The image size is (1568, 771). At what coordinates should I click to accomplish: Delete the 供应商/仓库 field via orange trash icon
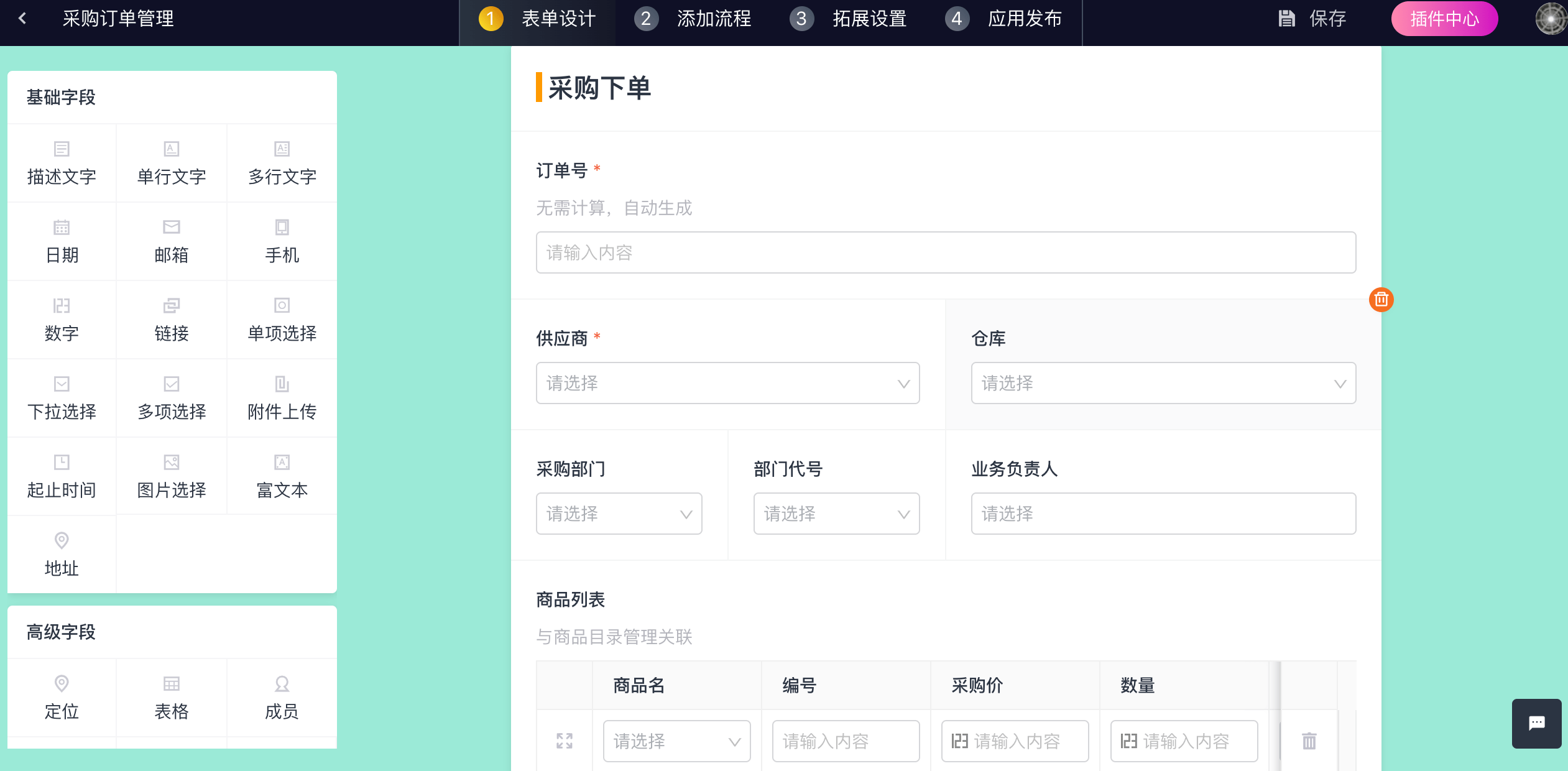pyautogui.click(x=1380, y=300)
